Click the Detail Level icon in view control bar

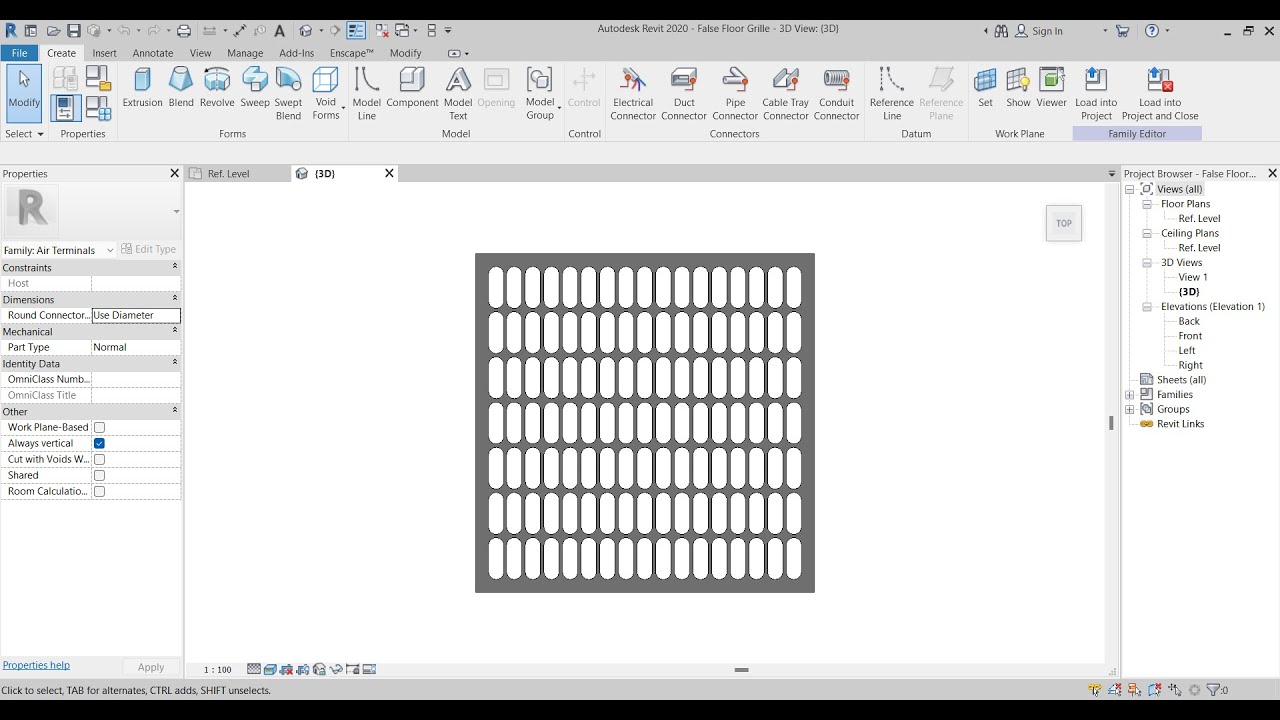254,669
